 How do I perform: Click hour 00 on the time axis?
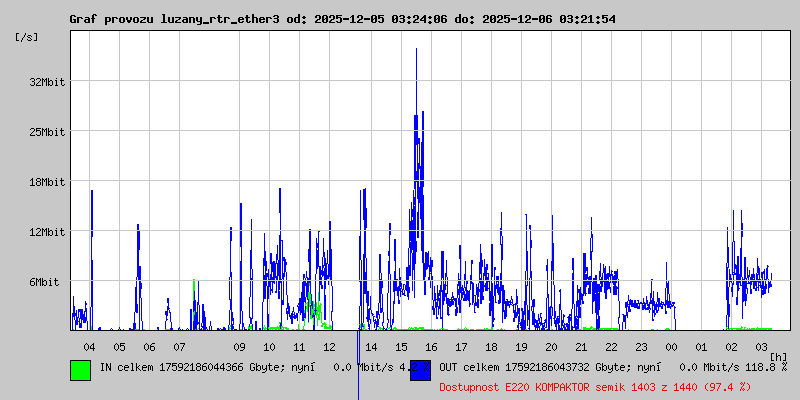(x=671, y=346)
